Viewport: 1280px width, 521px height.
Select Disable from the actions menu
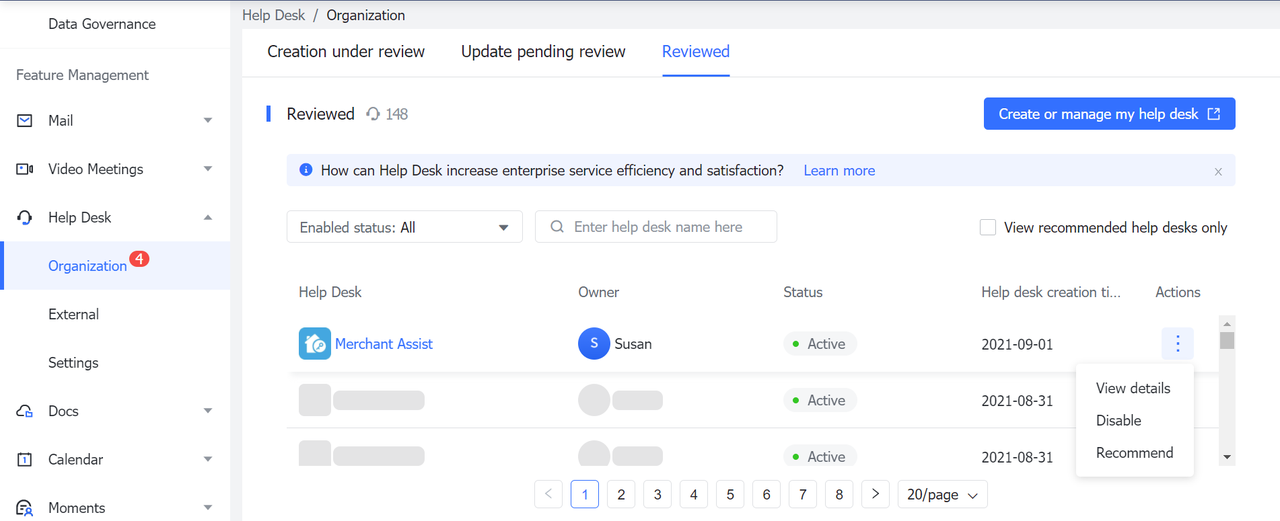pos(1118,421)
